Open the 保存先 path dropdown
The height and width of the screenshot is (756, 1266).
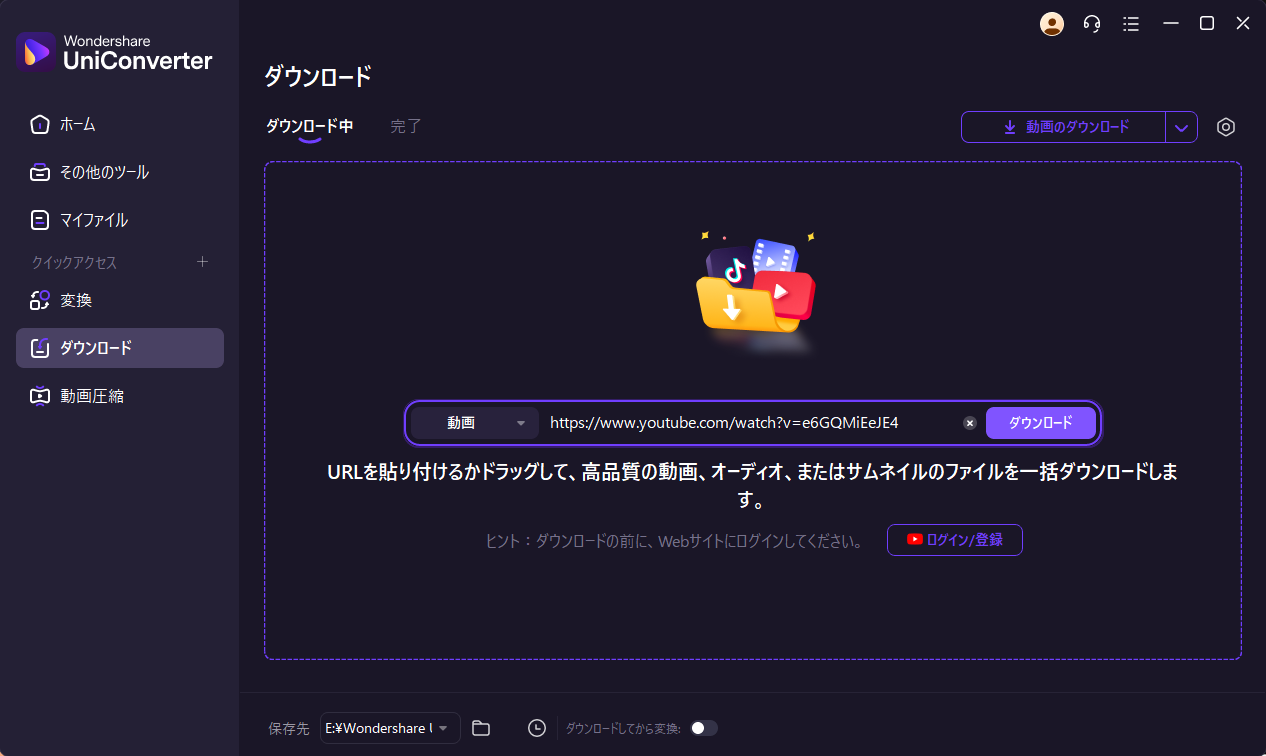pos(390,728)
